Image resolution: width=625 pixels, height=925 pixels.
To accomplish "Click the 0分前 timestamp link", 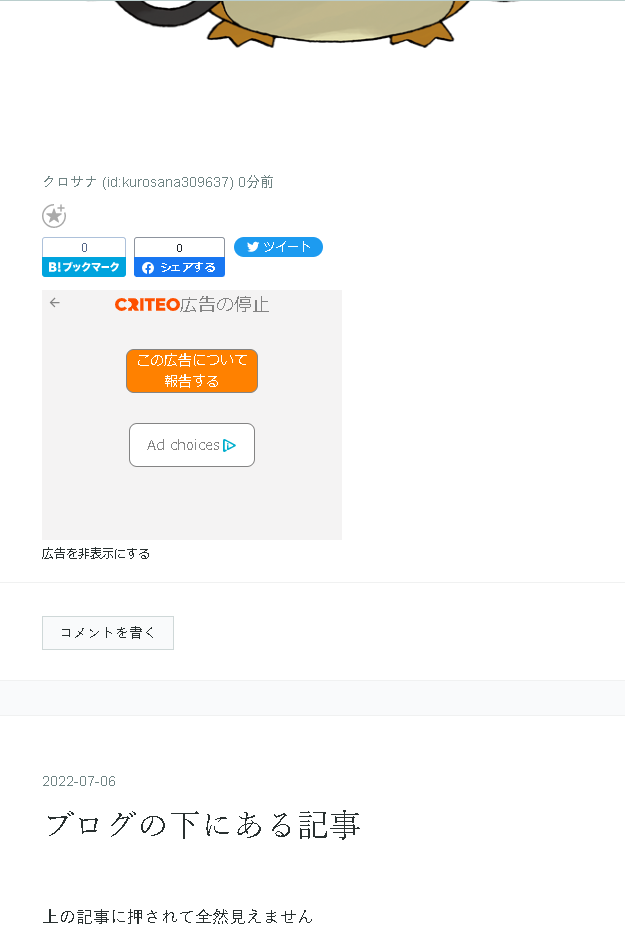I will coord(256,182).
